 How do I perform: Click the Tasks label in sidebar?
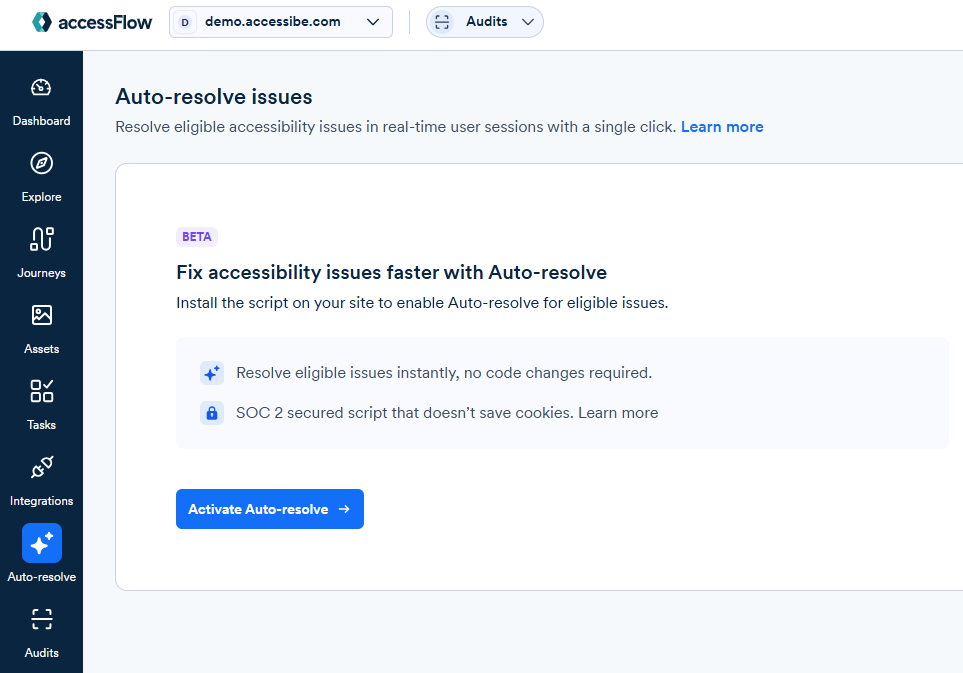click(41, 425)
